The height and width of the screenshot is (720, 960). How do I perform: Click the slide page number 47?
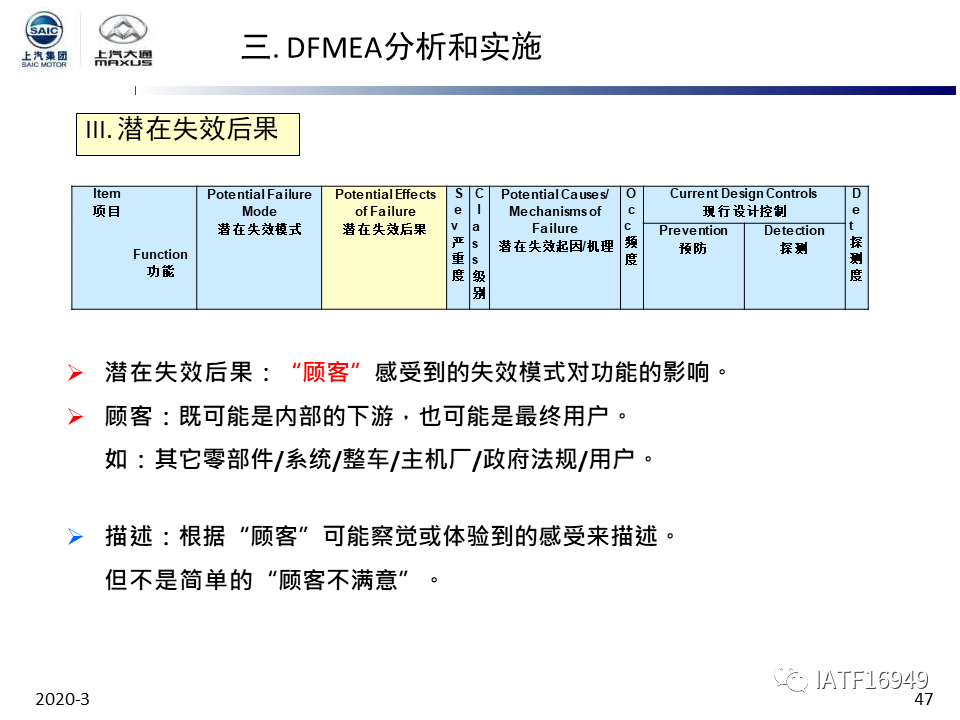923,699
